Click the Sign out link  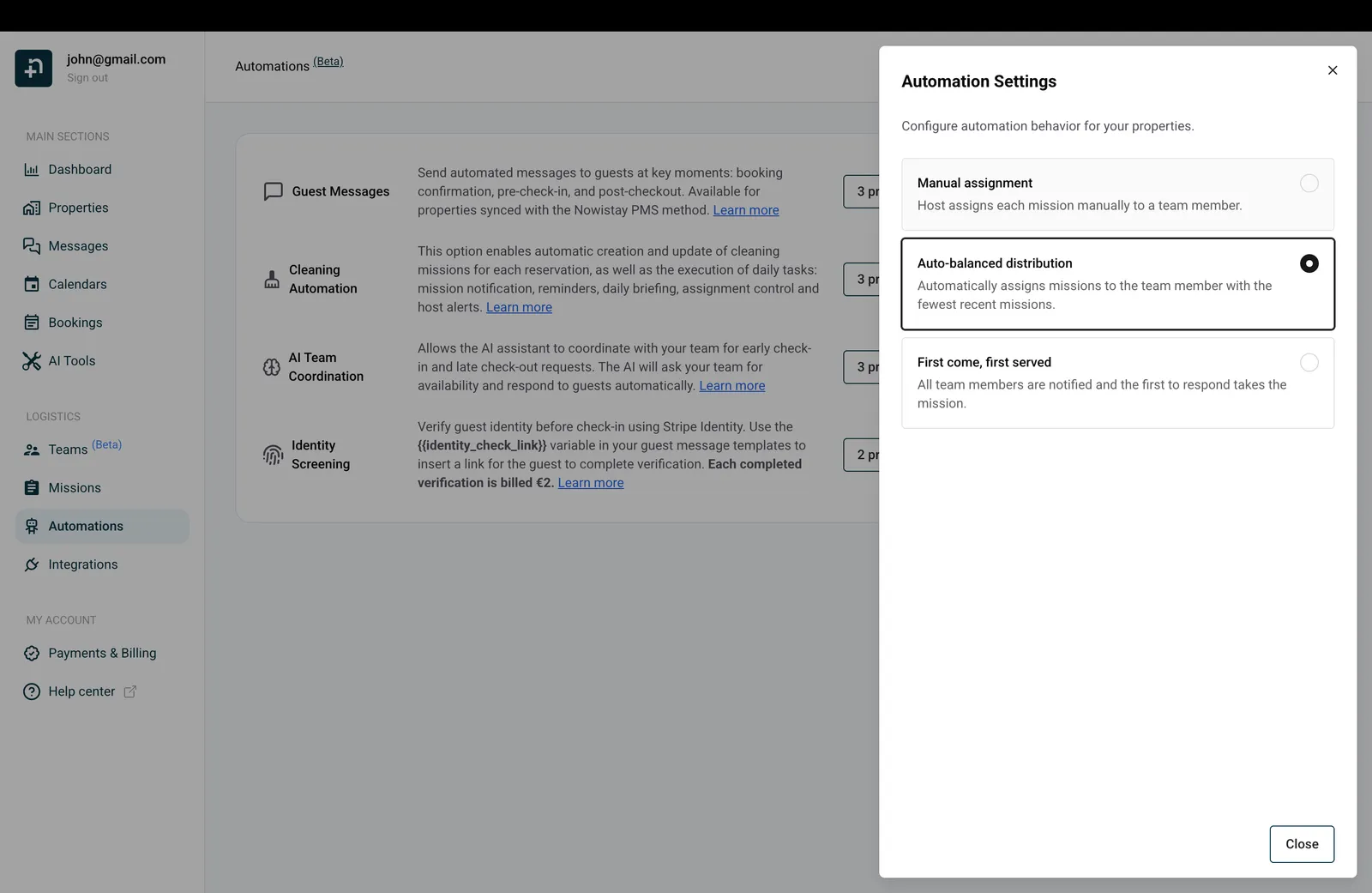tap(87, 78)
